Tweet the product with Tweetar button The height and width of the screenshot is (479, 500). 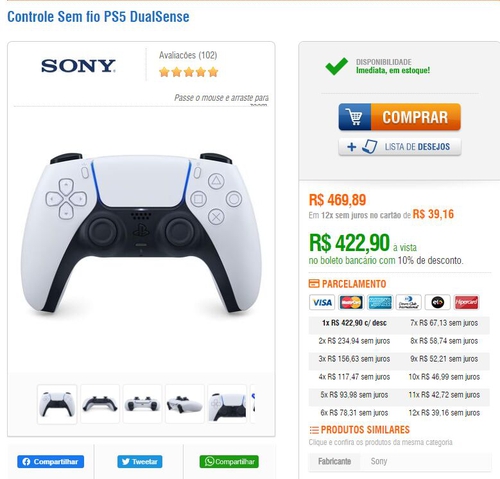pos(140,462)
